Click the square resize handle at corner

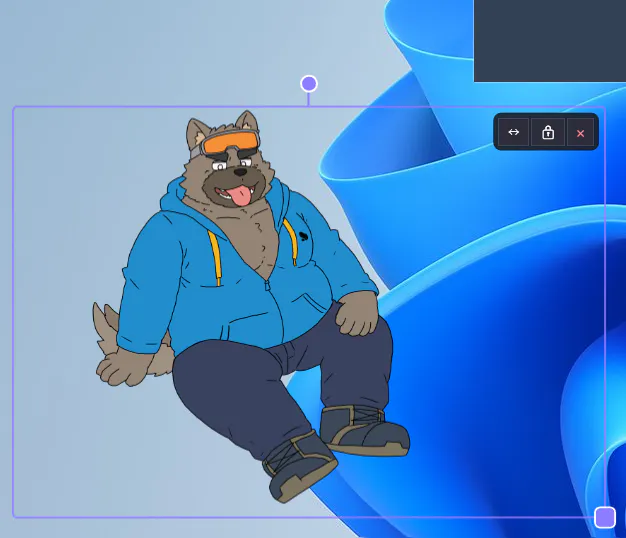(605, 517)
